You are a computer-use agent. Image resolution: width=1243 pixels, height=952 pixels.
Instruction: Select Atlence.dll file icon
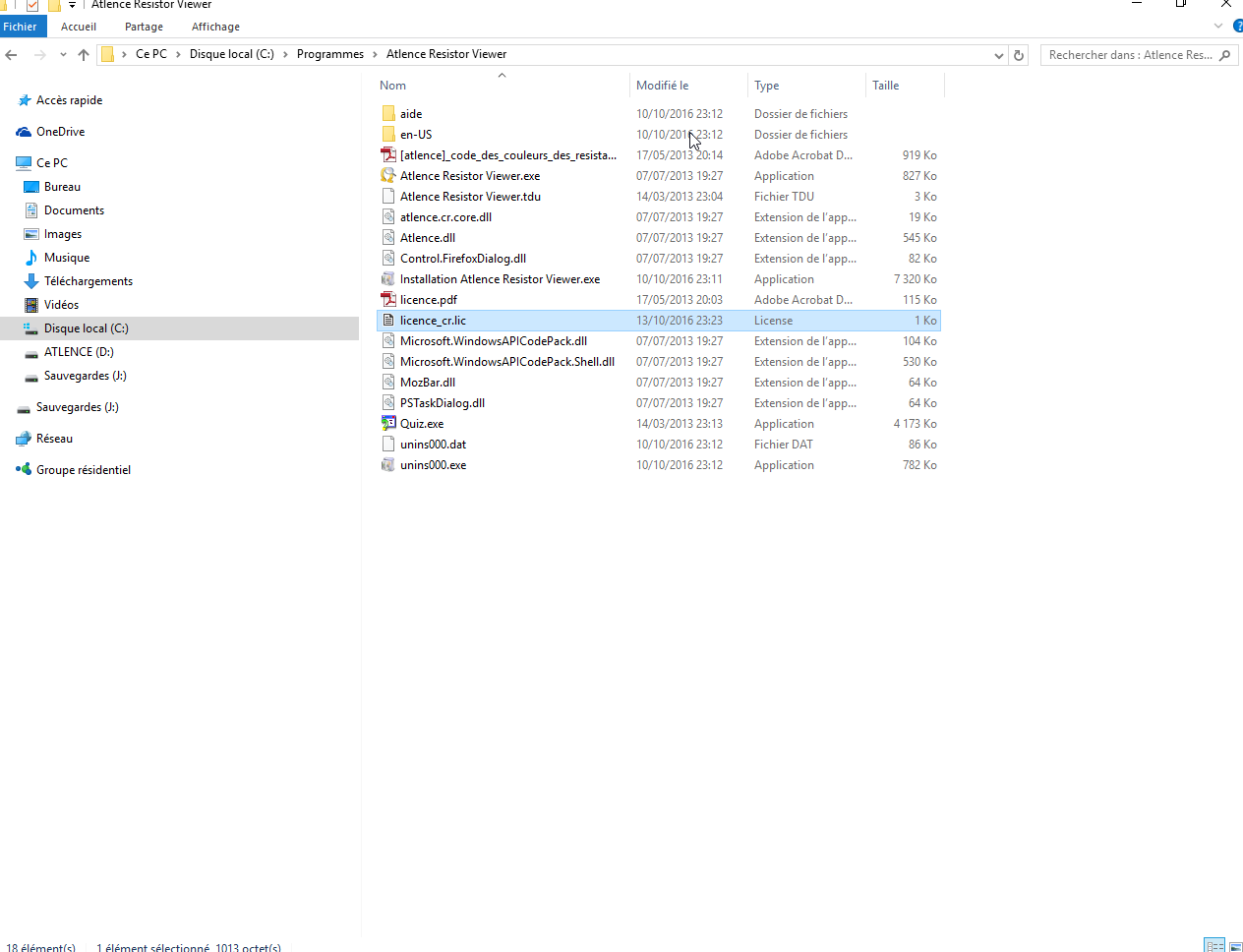(388, 238)
